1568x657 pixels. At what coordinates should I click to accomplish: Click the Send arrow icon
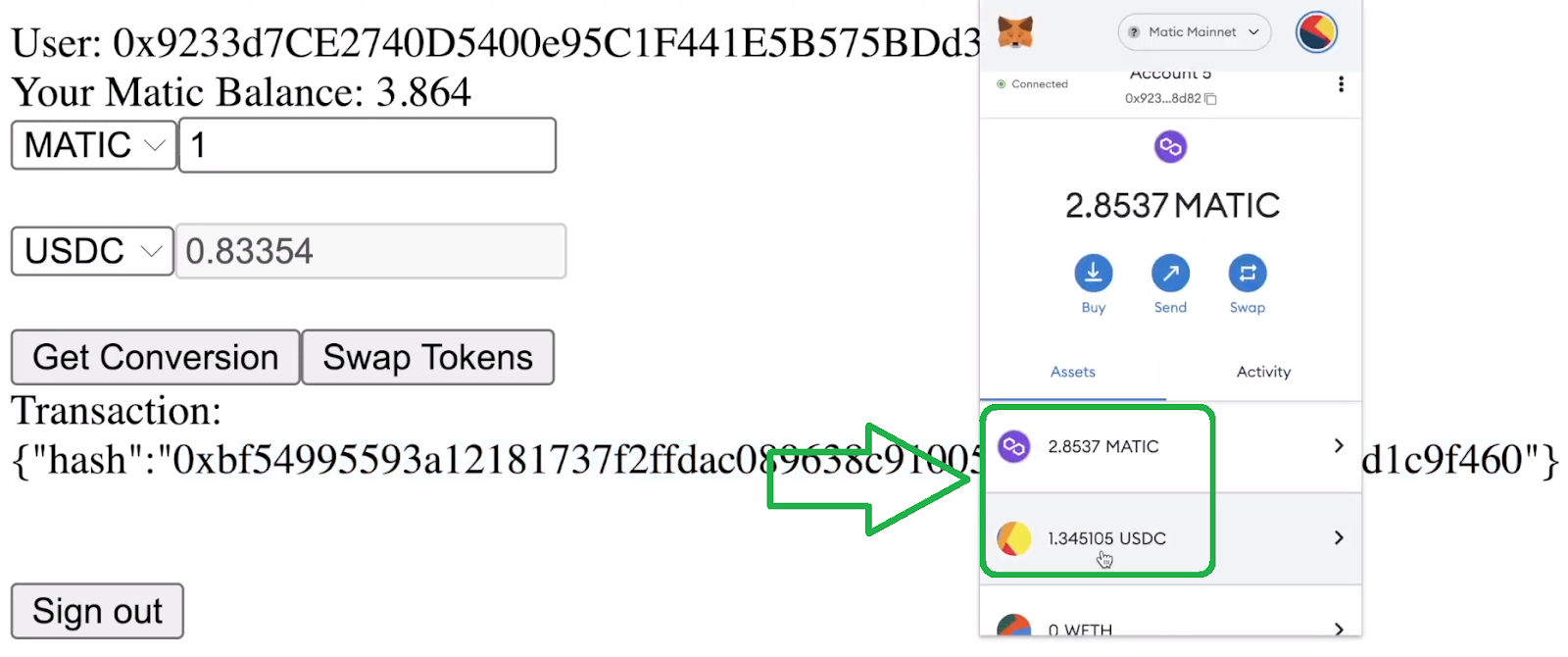(x=1170, y=273)
